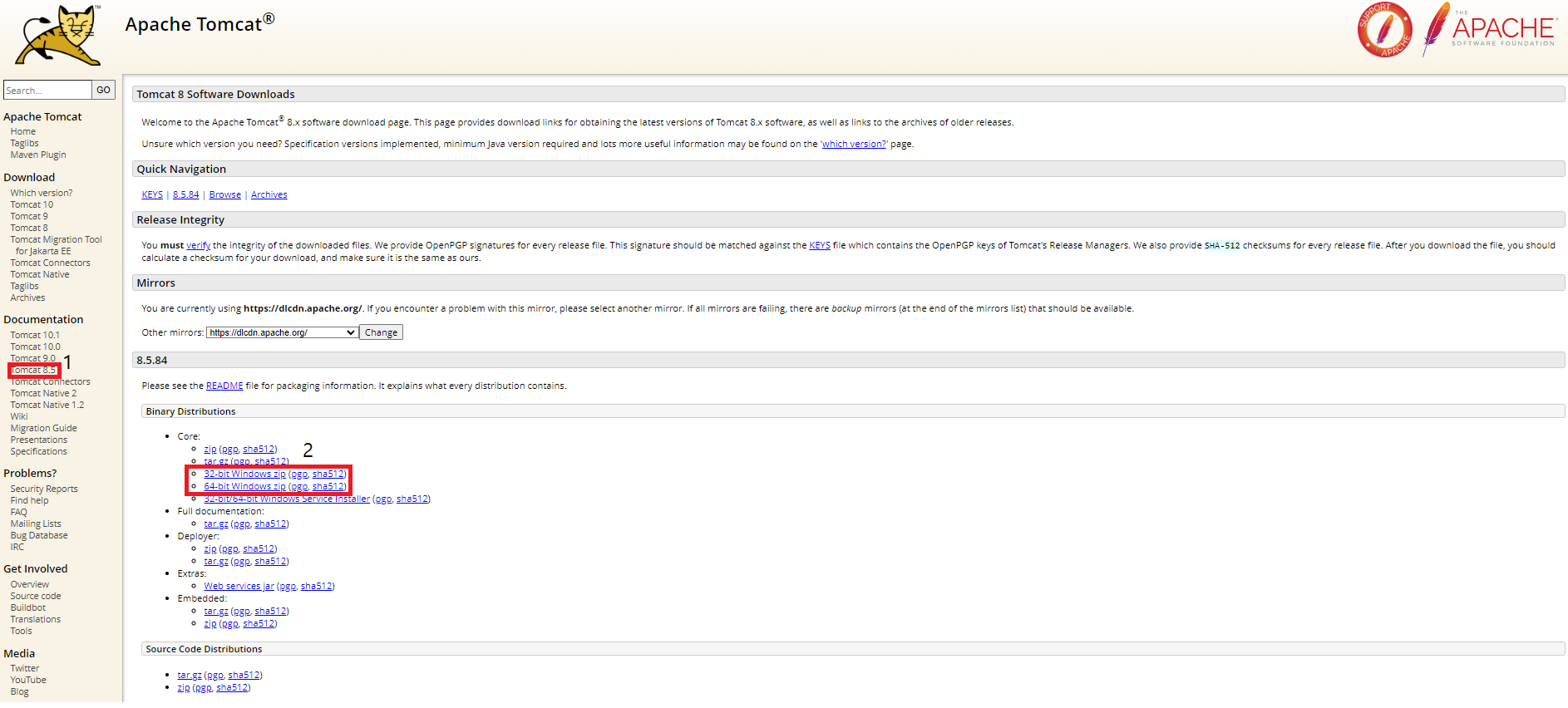Open the Blog media link

point(19,691)
